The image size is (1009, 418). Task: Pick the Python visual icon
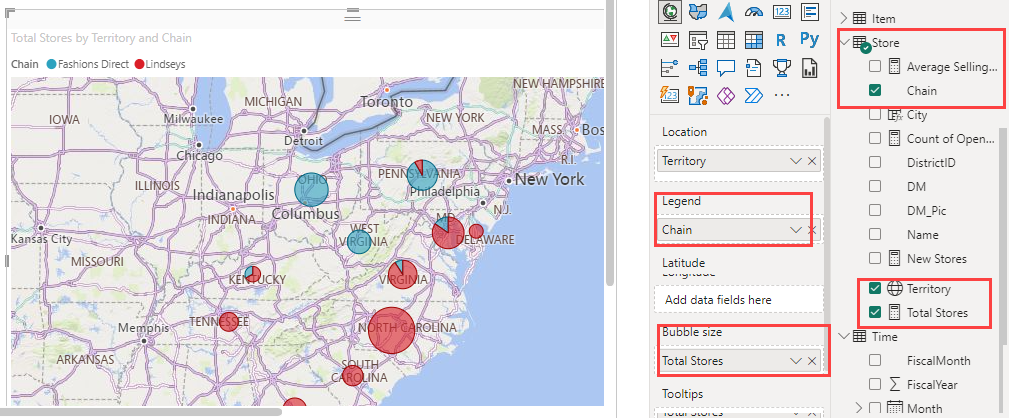point(809,40)
